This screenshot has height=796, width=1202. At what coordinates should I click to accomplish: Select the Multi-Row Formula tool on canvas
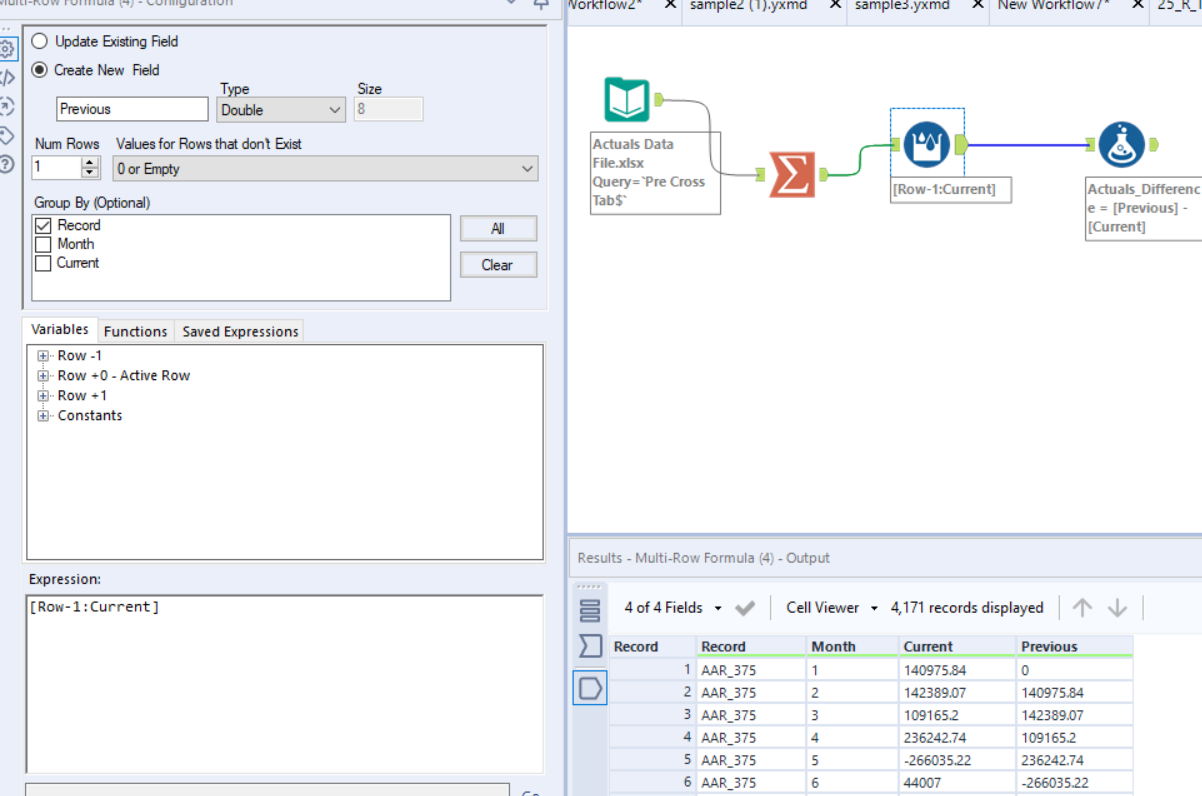926,143
